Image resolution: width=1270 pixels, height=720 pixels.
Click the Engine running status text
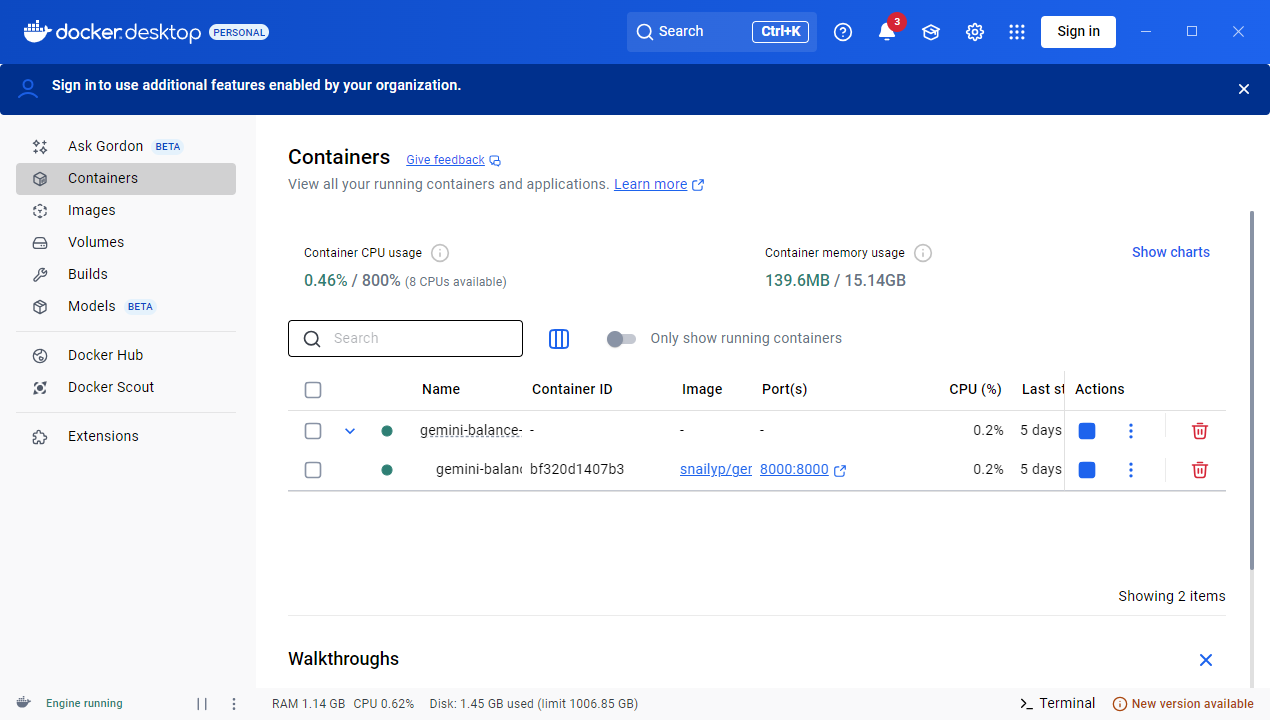click(84, 704)
